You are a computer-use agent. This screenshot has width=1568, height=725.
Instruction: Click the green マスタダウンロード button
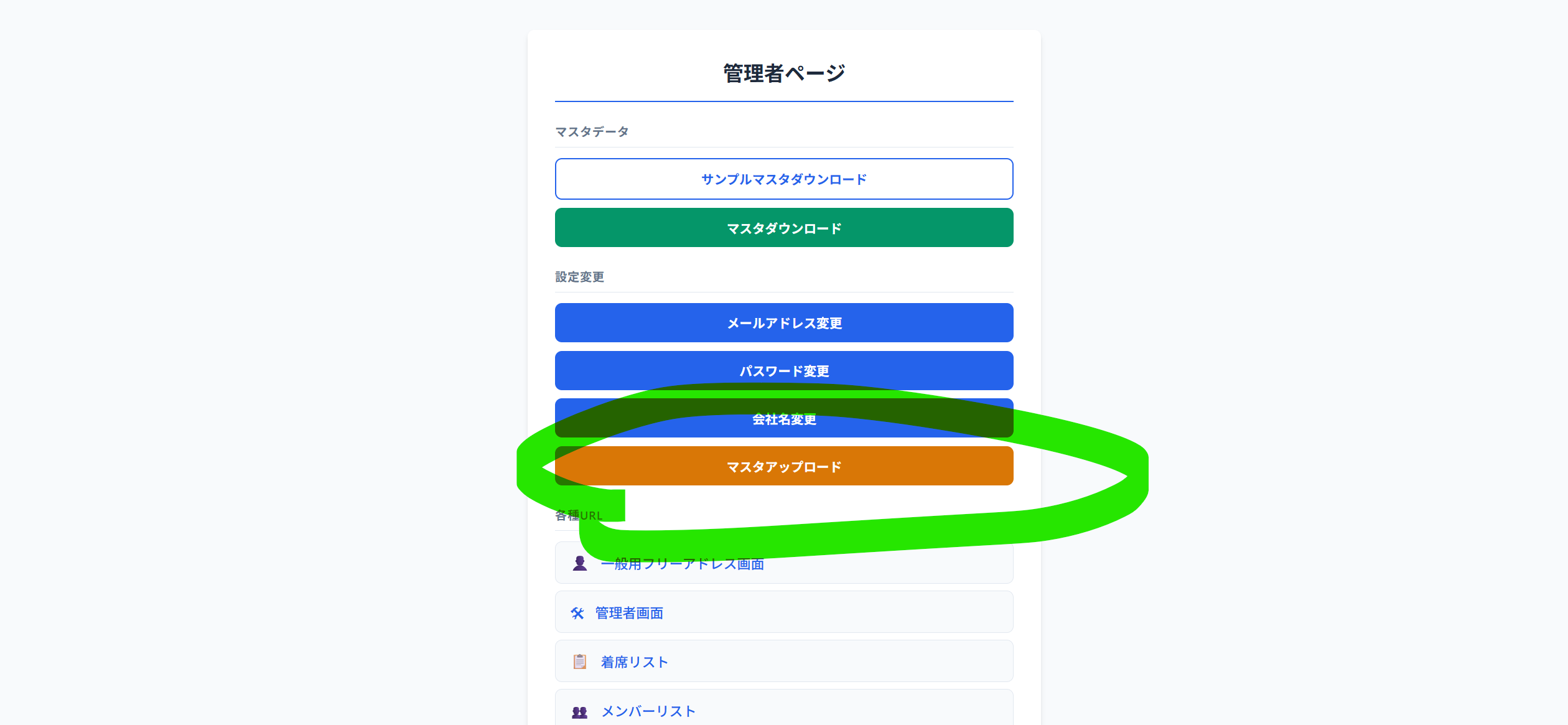tap(783, 228)
